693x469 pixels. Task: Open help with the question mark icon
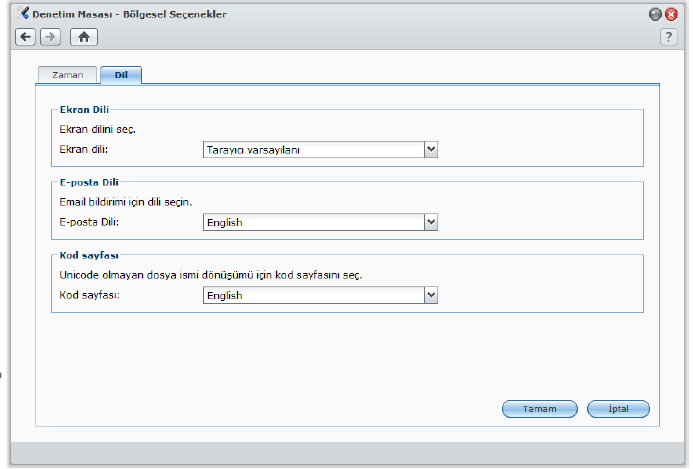[x=669, y=36]
